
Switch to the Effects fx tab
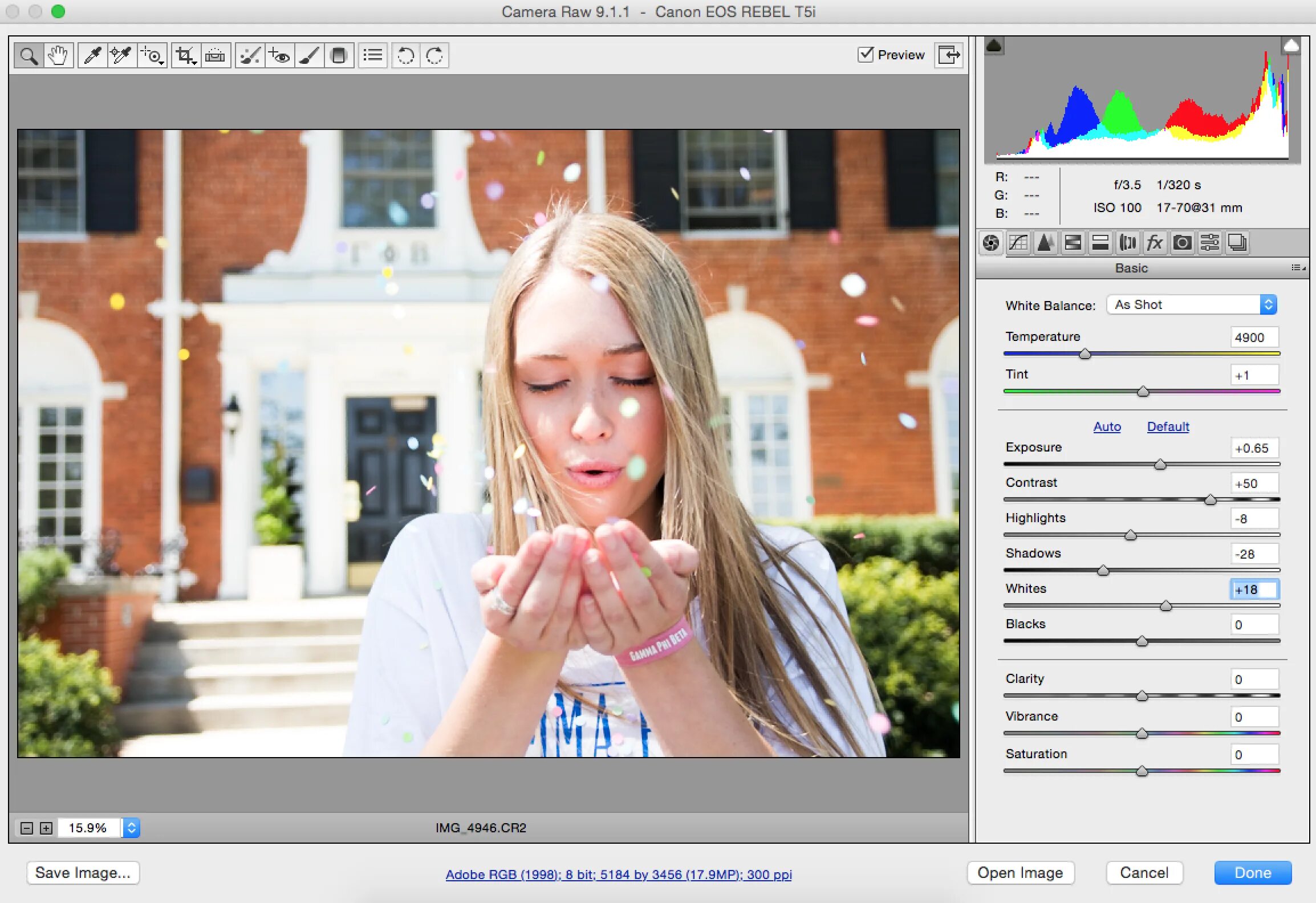1155,243
